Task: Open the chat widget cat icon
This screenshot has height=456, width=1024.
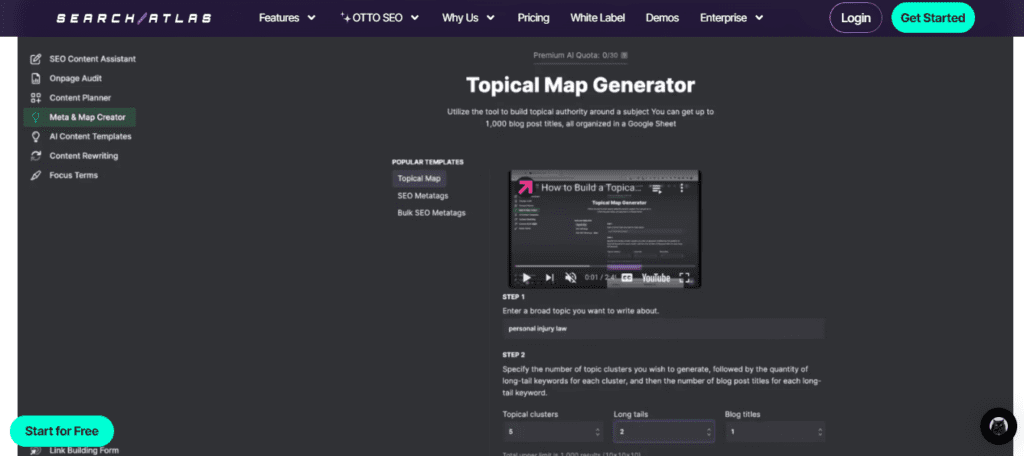Action: point(999,427)
